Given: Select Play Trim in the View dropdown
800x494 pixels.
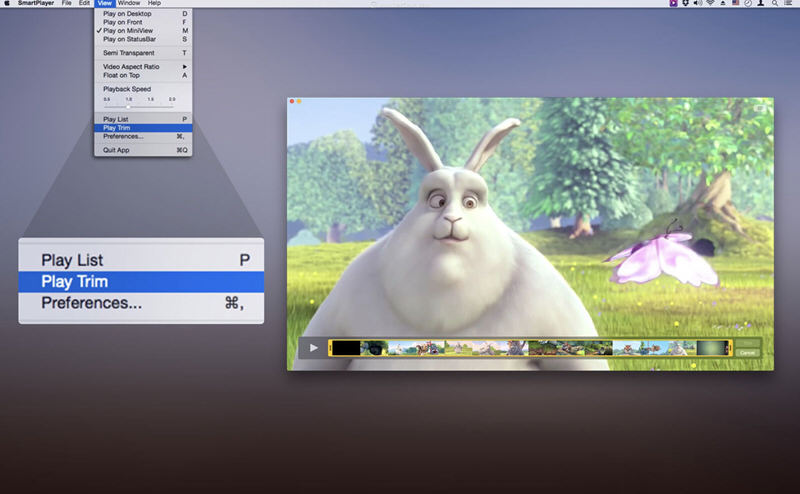Looking at the screenshot, I should pos(143,128).
